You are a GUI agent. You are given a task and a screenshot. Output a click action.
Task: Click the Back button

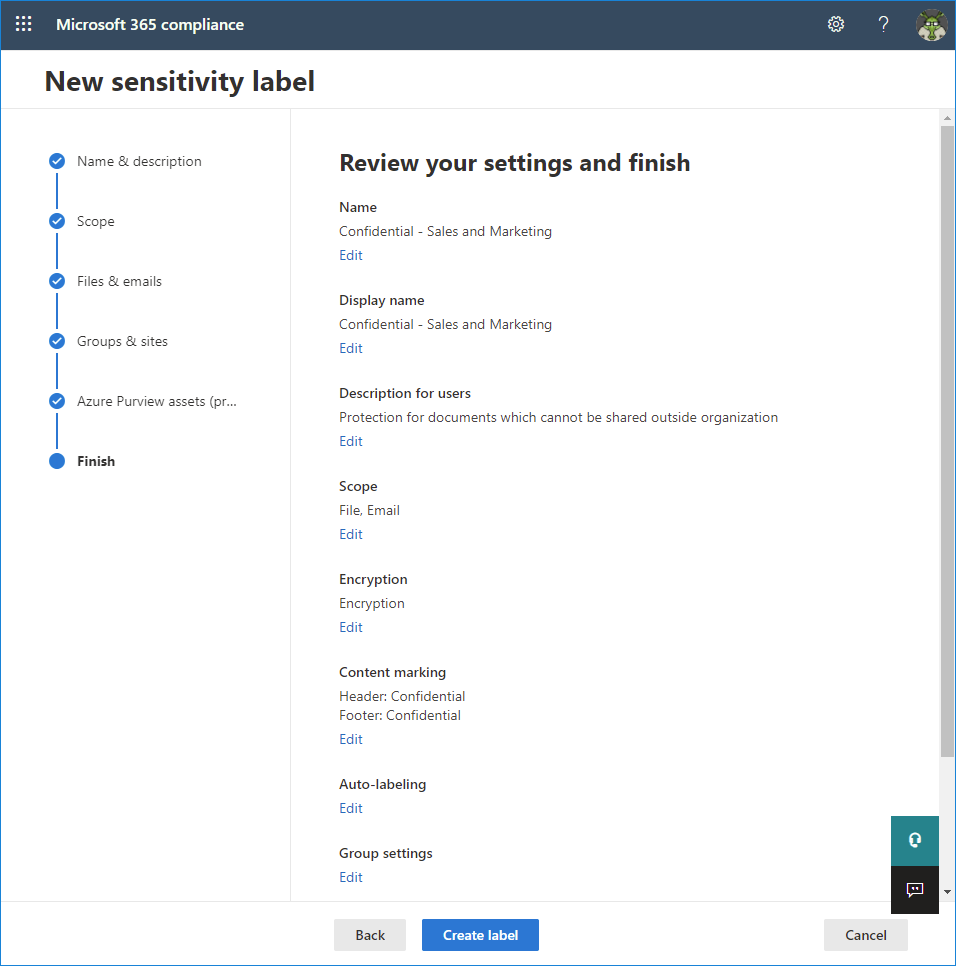click(x=370, y=935)
